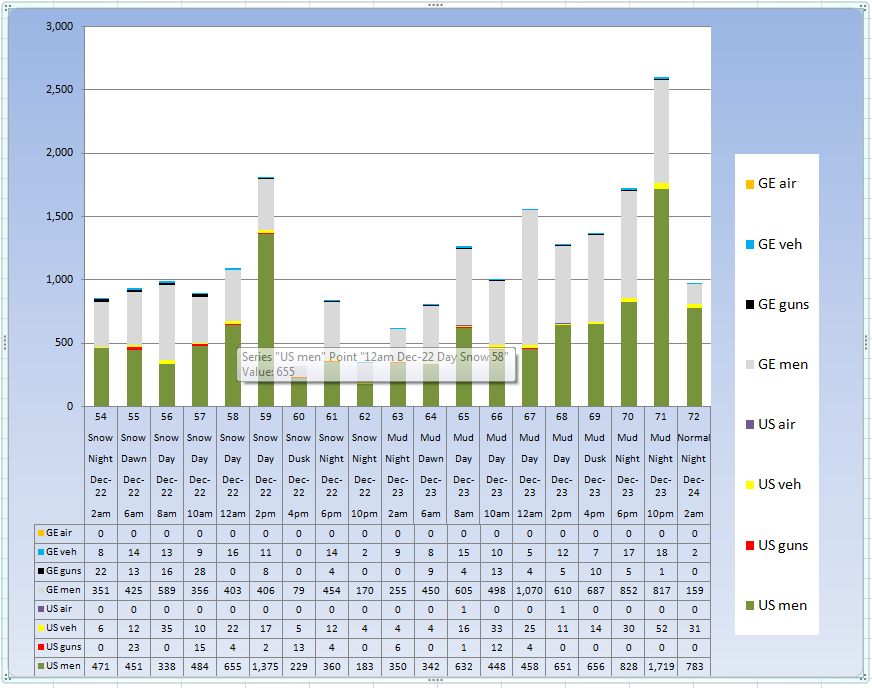Viewport: 872px width, 688px height.
Task: Click the 1,500 axis label
Action: tap(59, 216)
